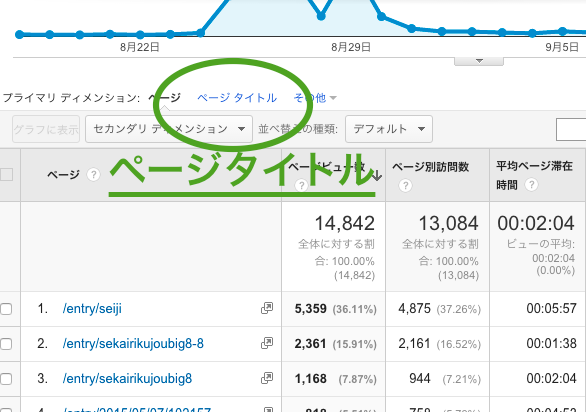This screenshot has height=412, width=586.
Task: Click the data point above 8月22日
Action: (x=140, y=35)
